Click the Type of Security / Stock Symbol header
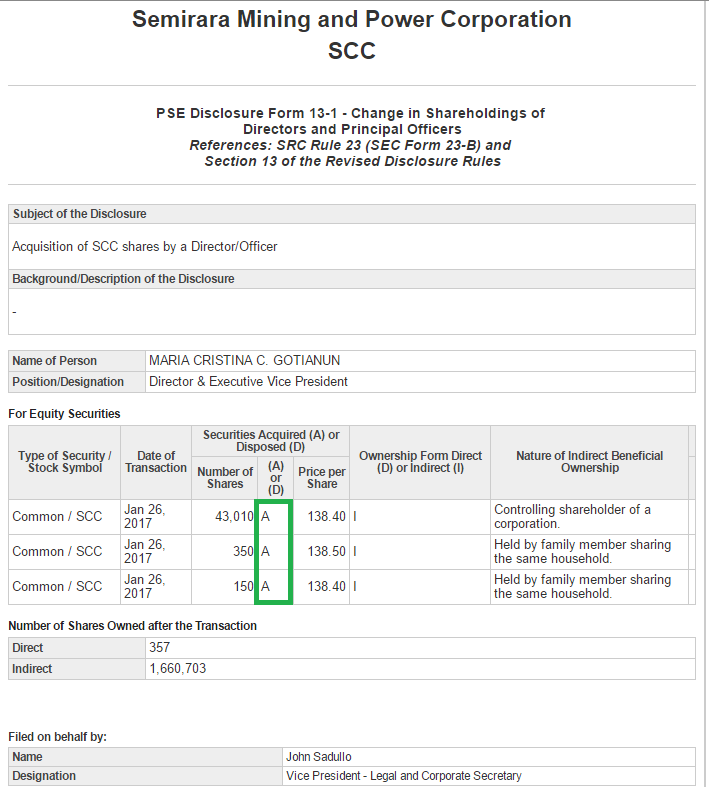 [x=65, y=462]
